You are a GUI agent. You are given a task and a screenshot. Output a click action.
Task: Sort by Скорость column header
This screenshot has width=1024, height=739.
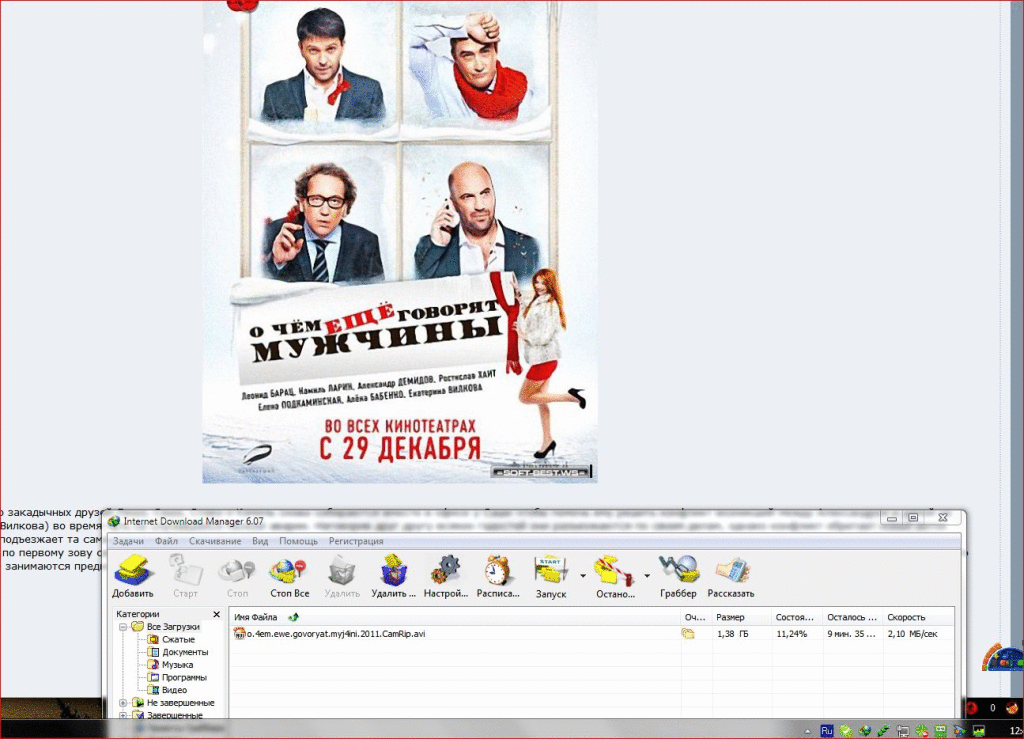click(x=917, y=617)
